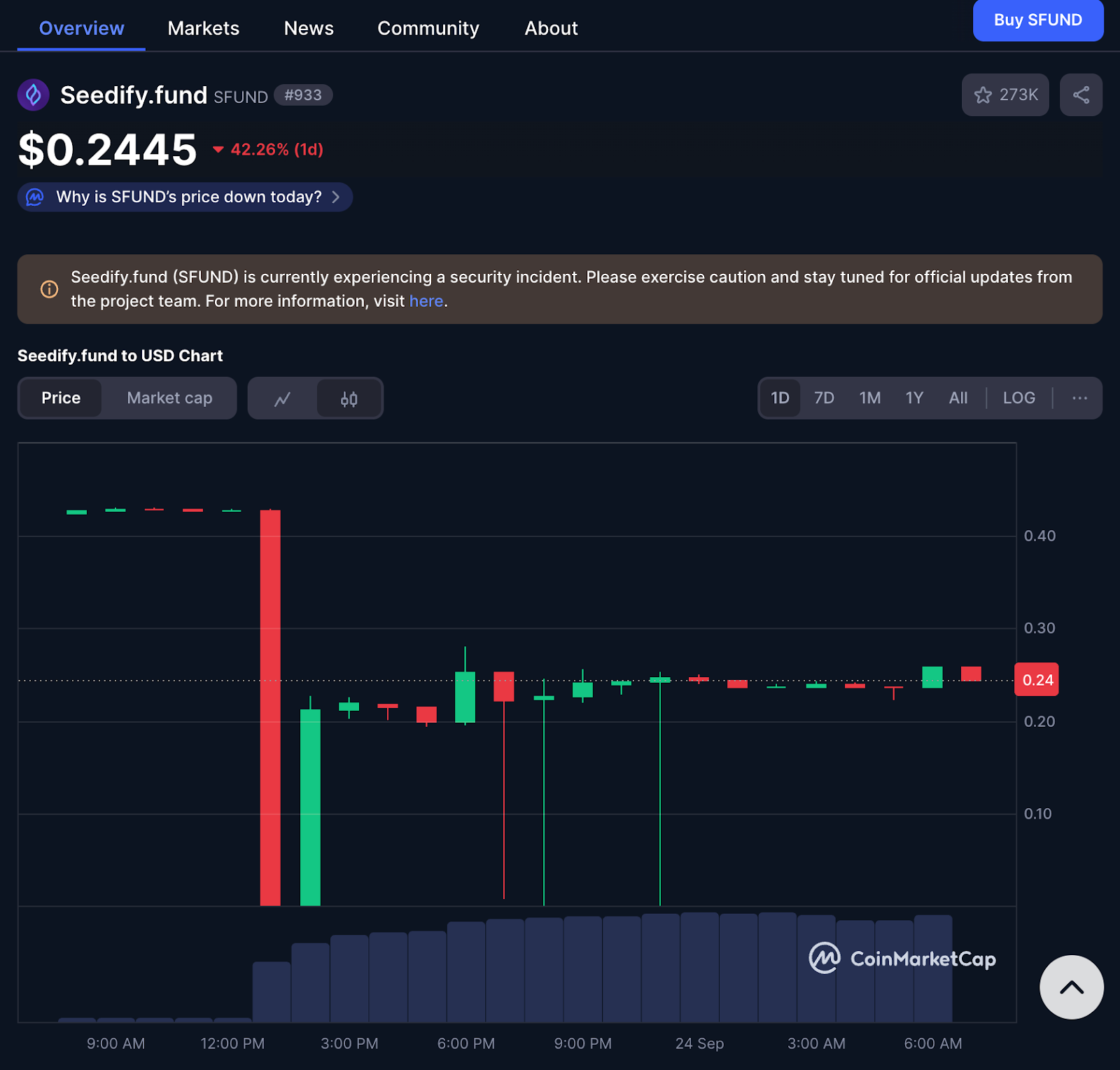
Task: Click the Seedify.fund to USD Chart heading
Action: [x=120, y=356]
